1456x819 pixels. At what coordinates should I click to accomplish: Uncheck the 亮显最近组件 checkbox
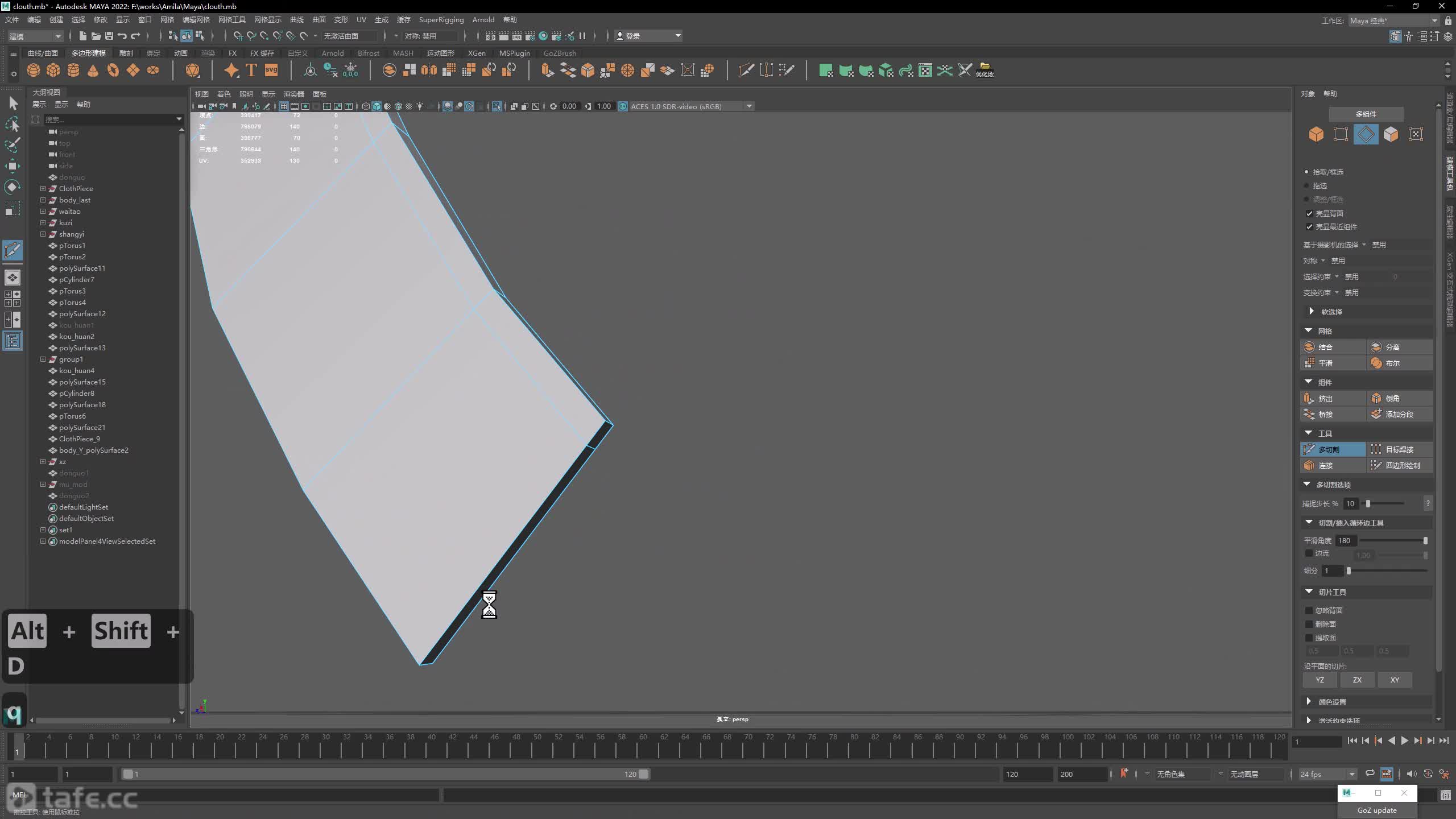coord(1309,226)
